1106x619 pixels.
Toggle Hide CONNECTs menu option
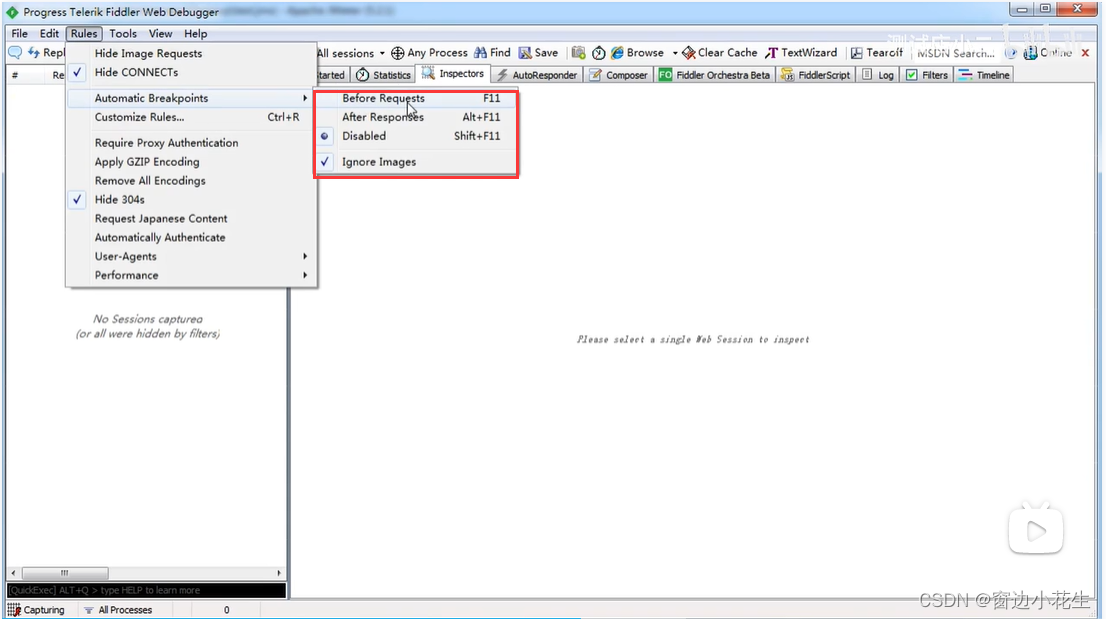click(x=191, y=73)
